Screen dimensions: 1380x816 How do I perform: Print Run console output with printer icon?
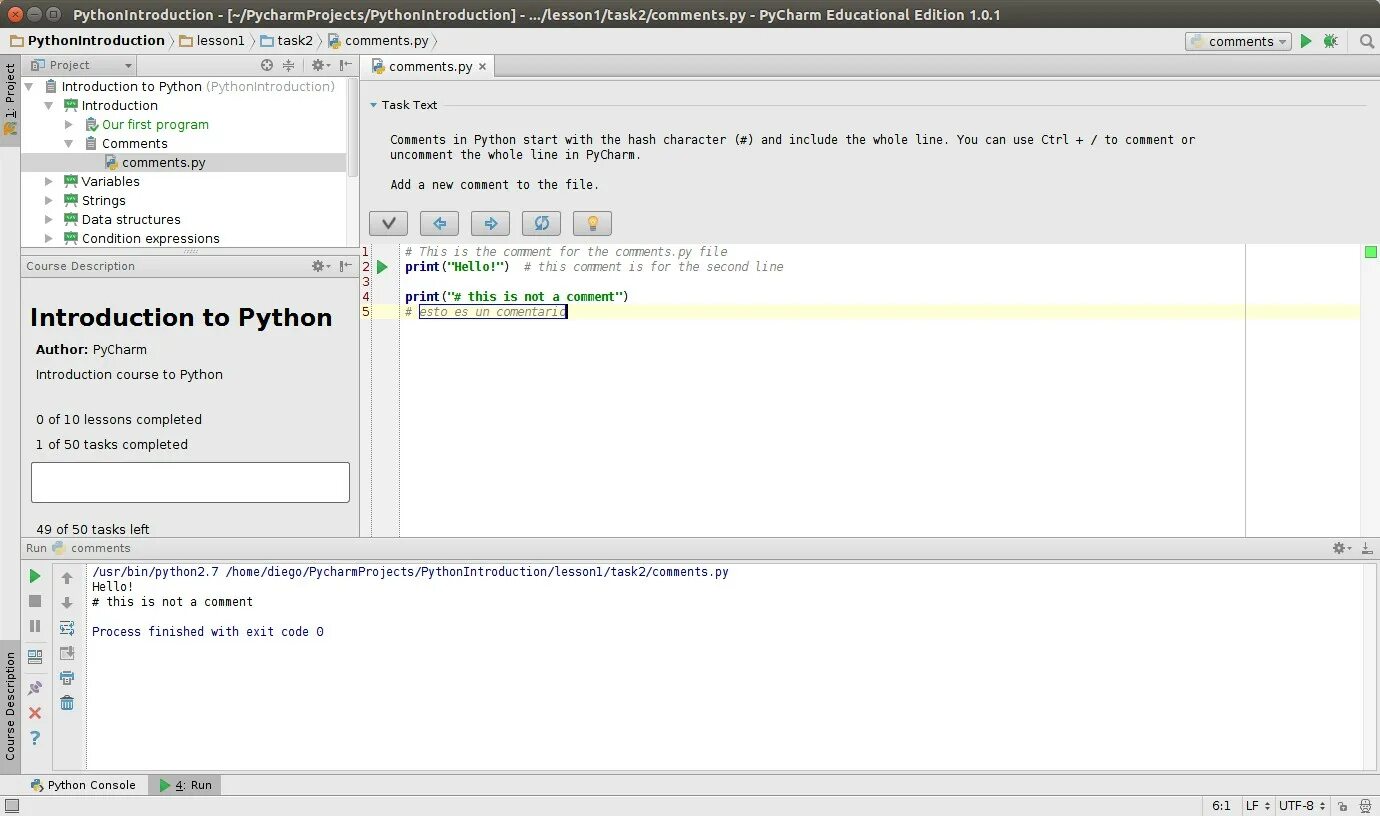67,678
